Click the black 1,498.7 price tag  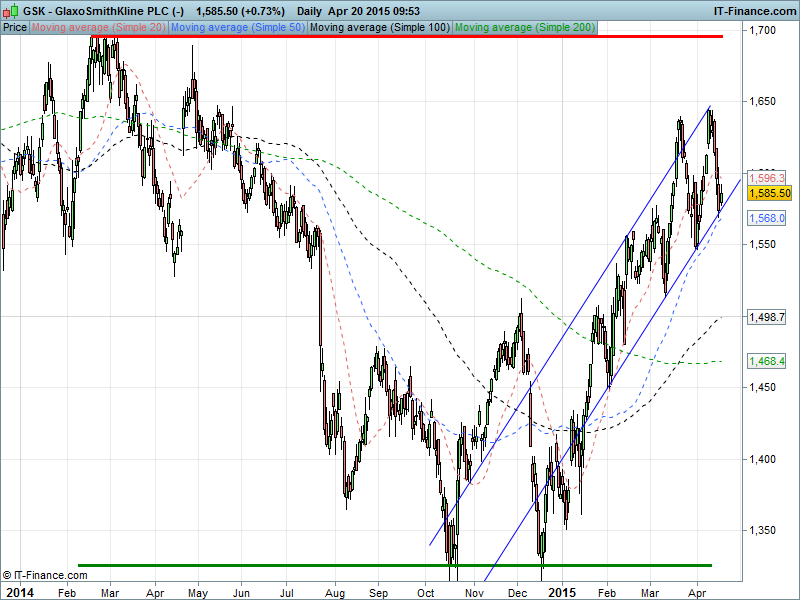(x=767, y=317)
